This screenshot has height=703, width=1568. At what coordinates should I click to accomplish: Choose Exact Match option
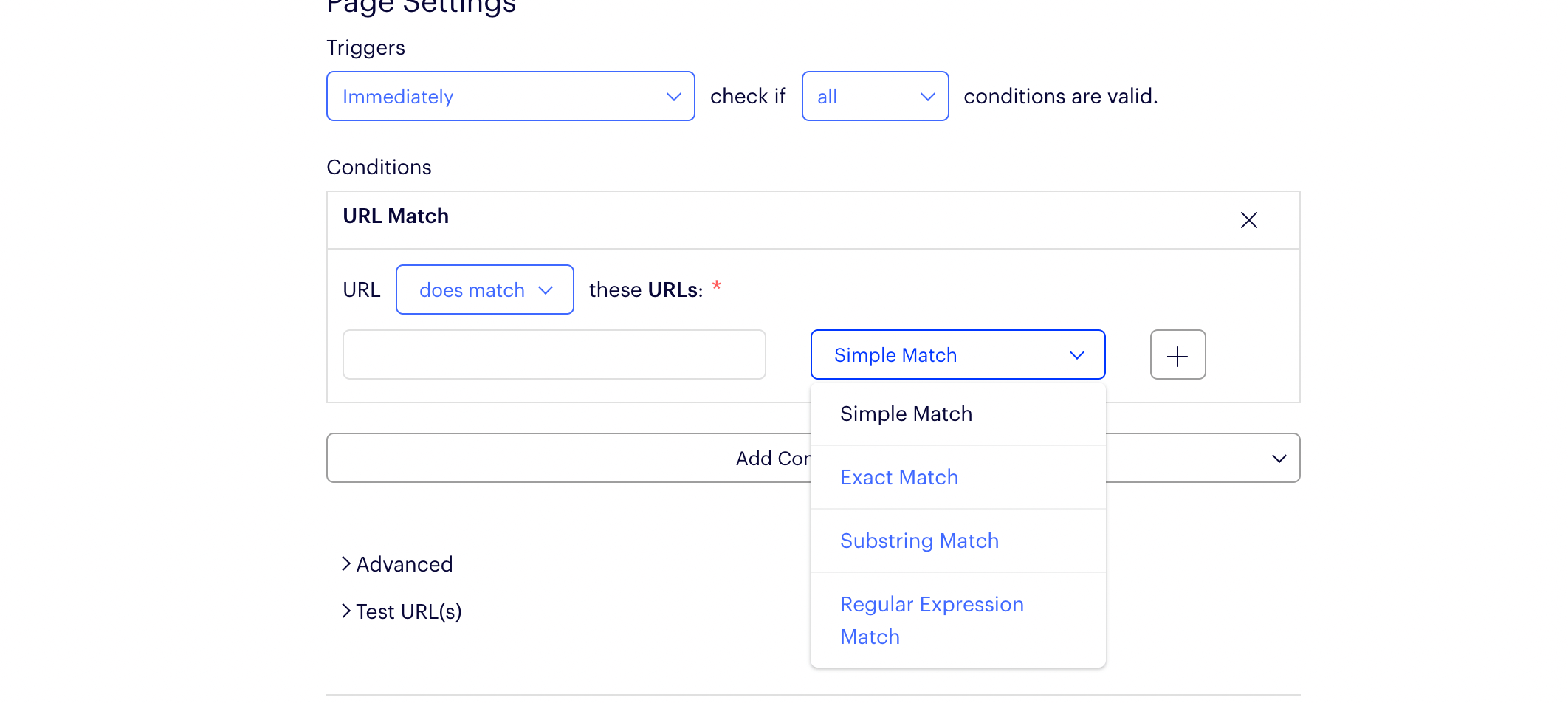(899, 478)
